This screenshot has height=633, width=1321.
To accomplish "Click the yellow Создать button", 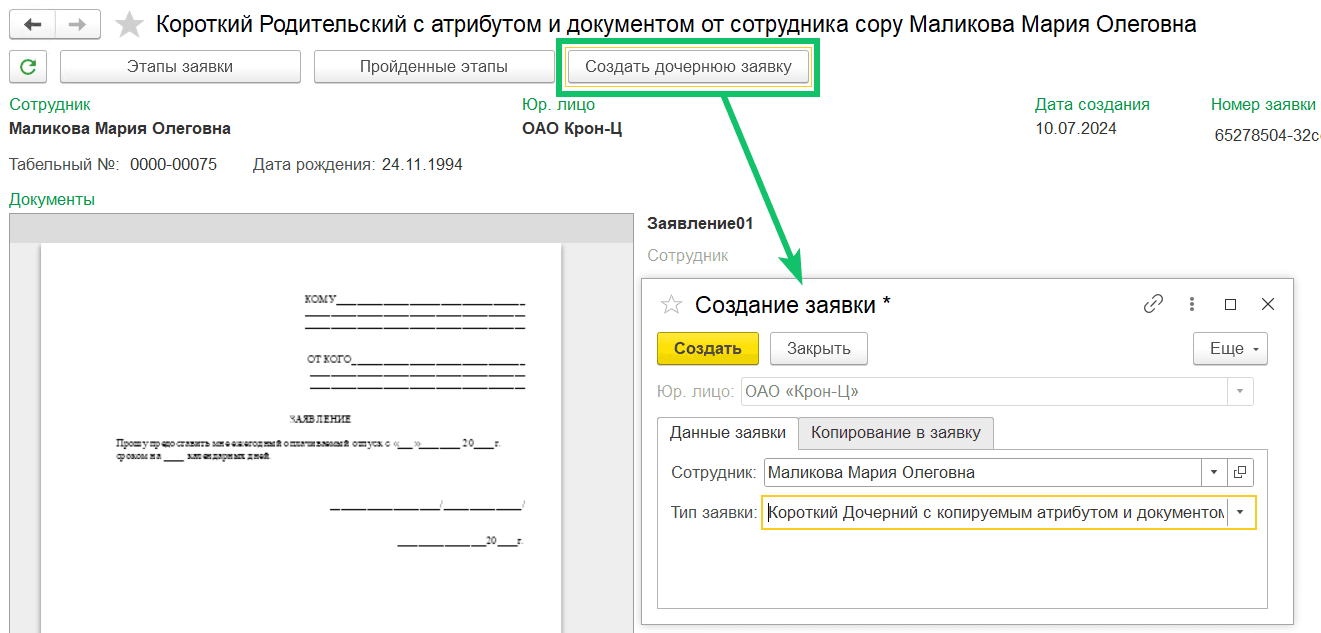I will tap(708, 349).
